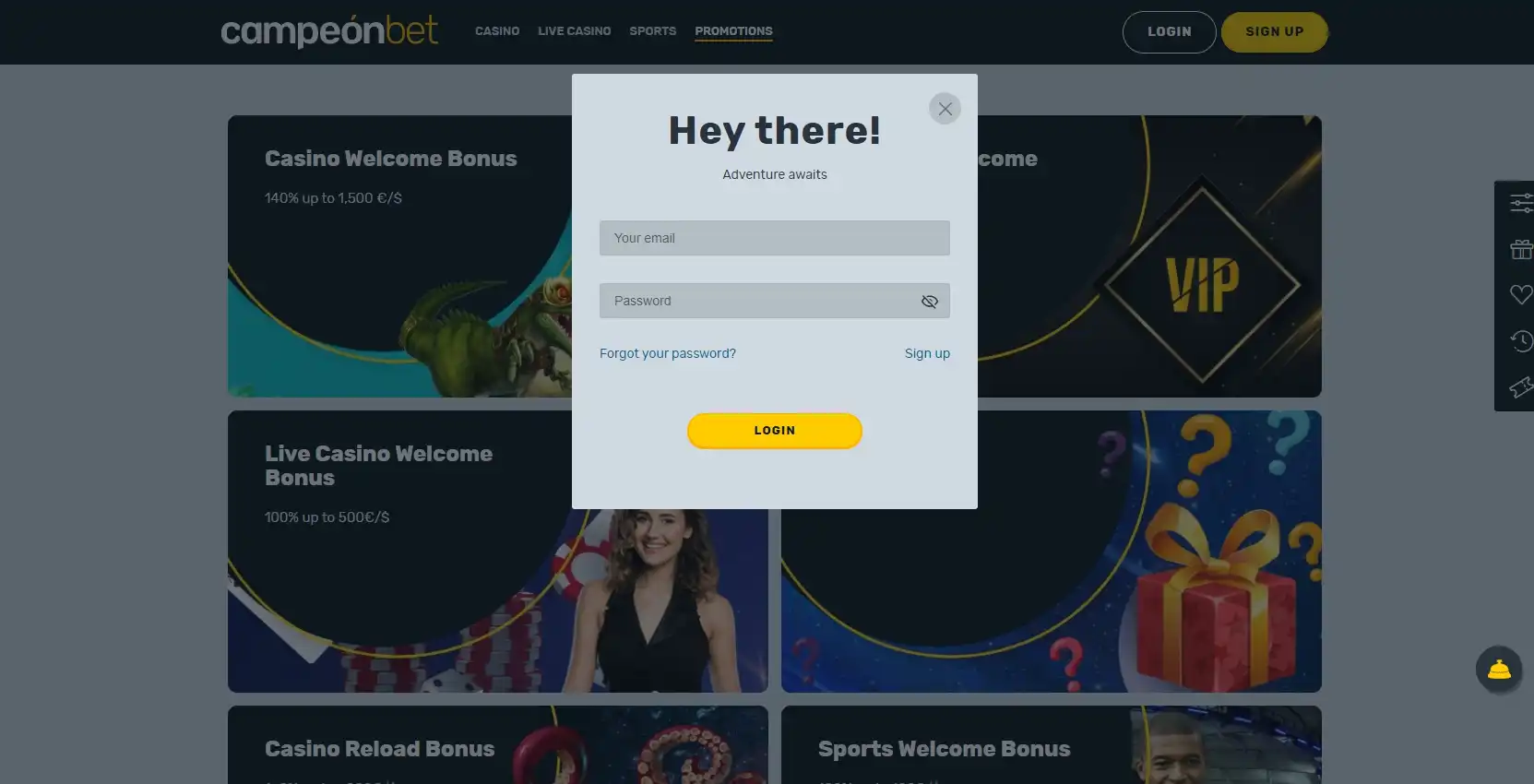Go to the SPORTS menu

tap(653, 31)
